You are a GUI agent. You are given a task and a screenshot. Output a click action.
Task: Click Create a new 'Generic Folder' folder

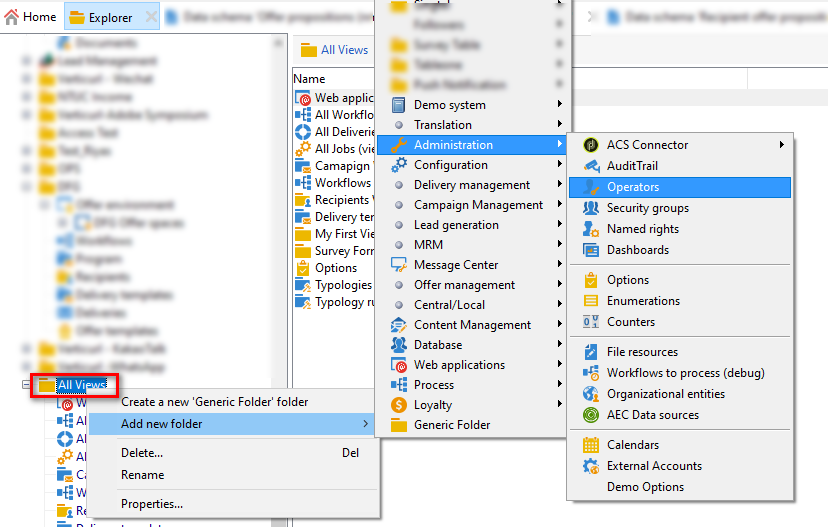214,402
